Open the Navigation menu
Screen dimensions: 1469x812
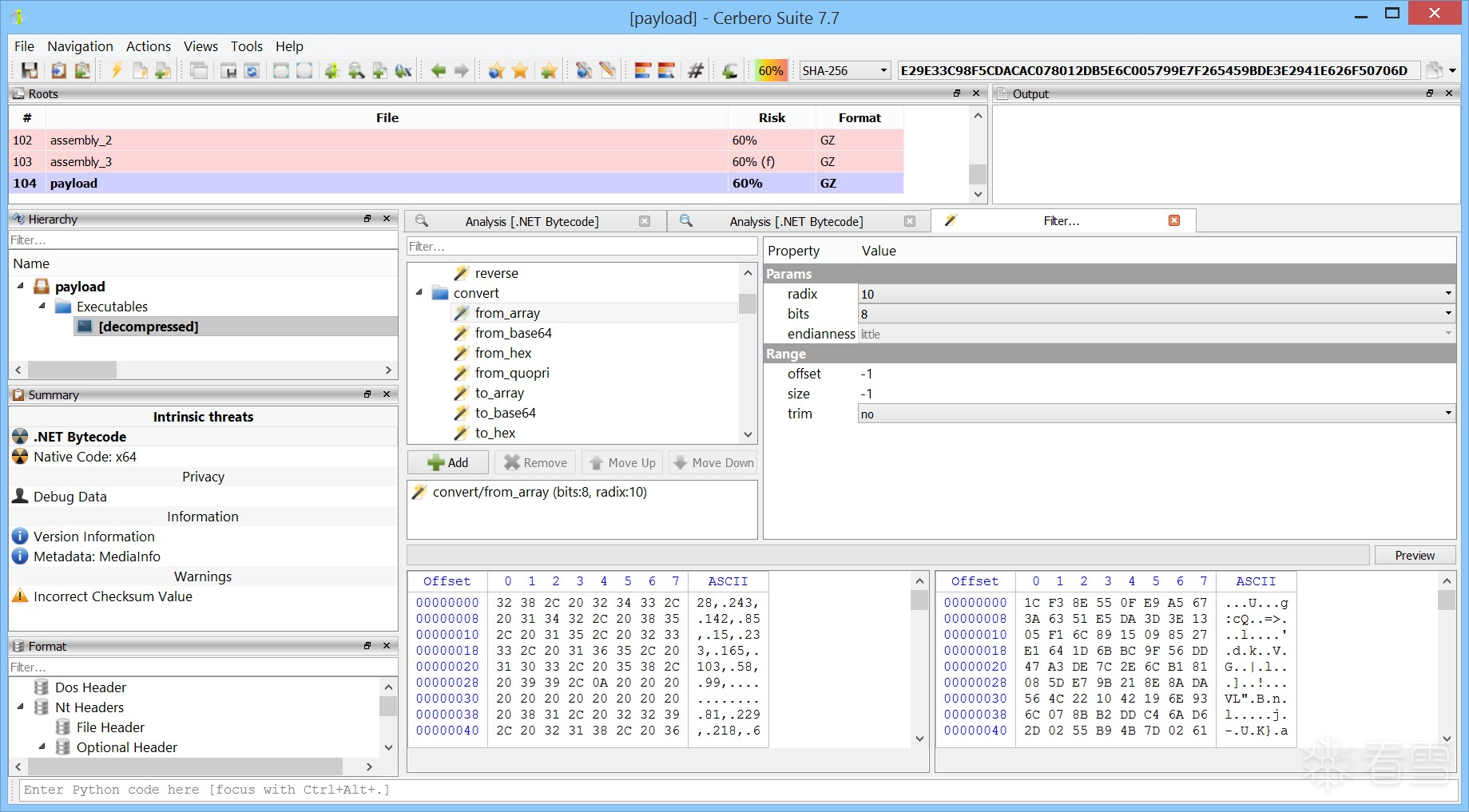coord(80,46)
